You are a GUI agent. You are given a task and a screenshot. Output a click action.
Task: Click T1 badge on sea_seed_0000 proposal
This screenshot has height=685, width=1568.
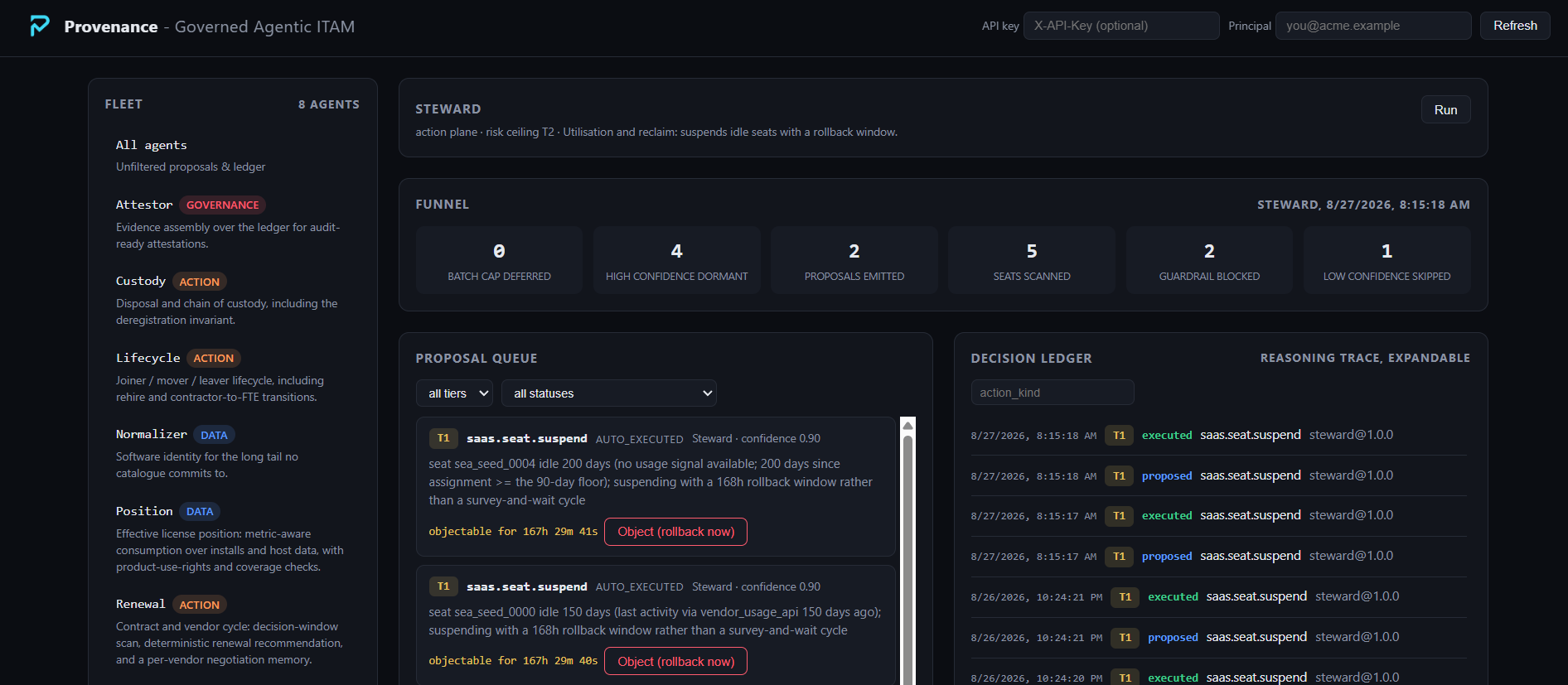point(443,586)
